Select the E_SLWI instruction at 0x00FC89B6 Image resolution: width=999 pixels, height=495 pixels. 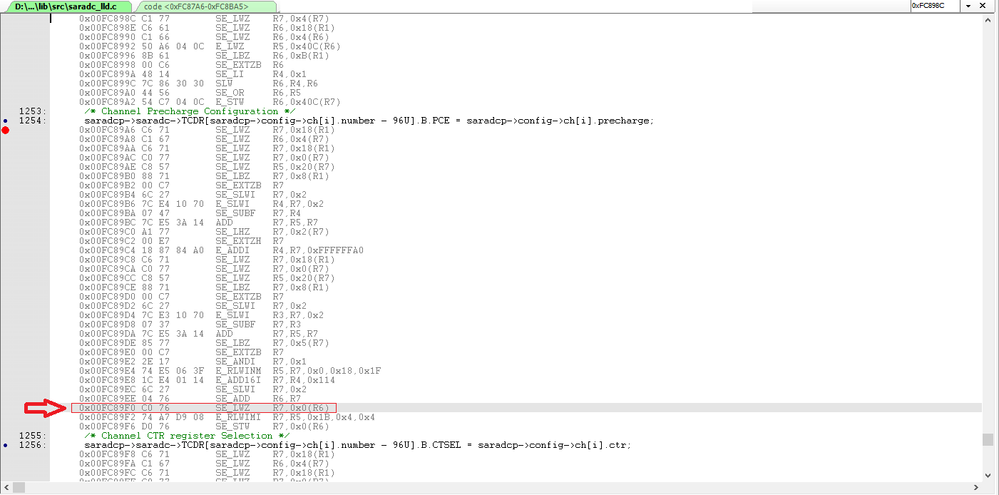click(203, 204)
